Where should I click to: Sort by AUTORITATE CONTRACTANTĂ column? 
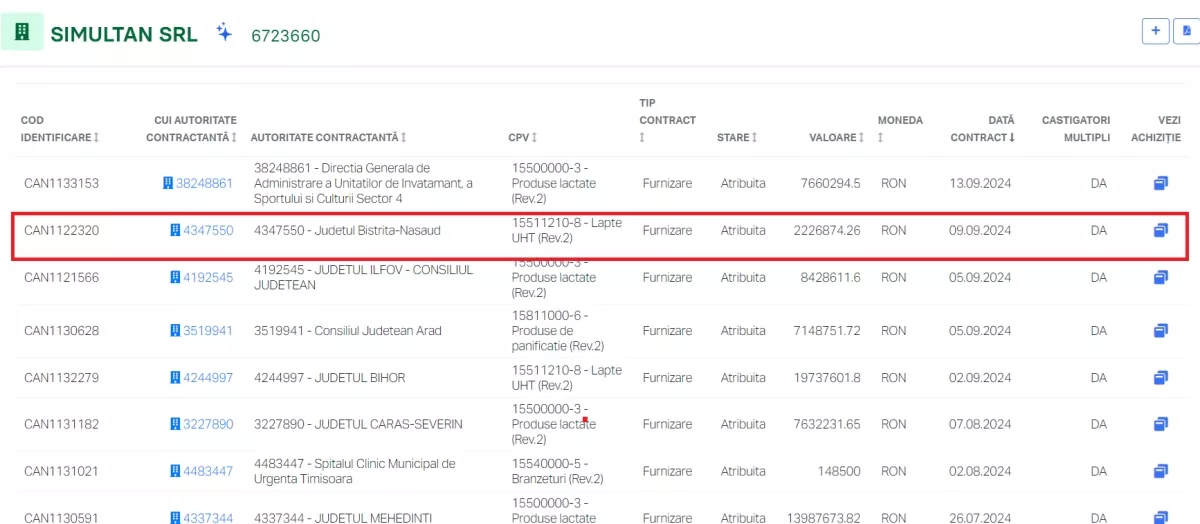pyautogui.click(x=328, y=137)
